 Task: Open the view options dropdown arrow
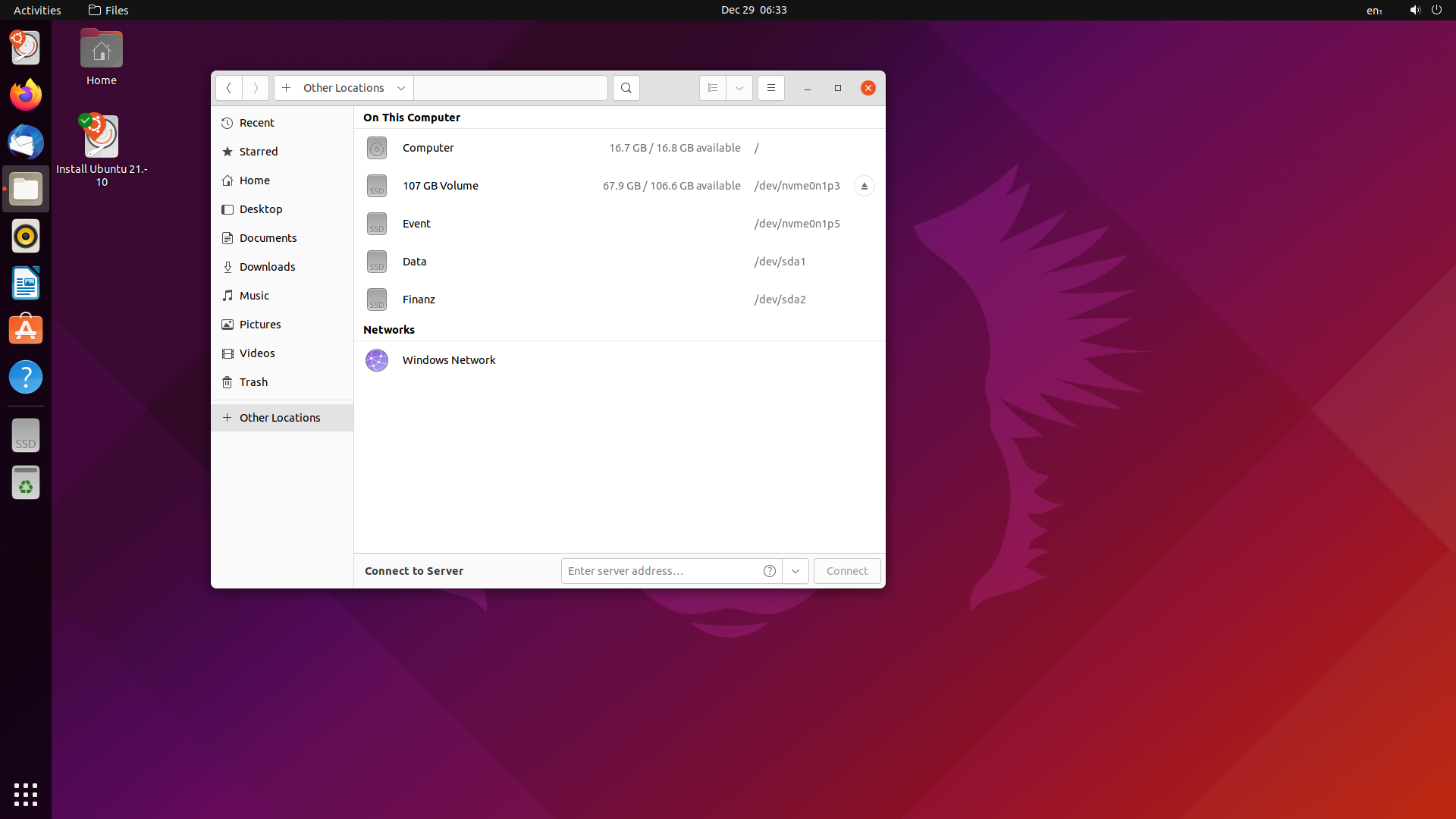pyautogui.click(x=739, y=88)
